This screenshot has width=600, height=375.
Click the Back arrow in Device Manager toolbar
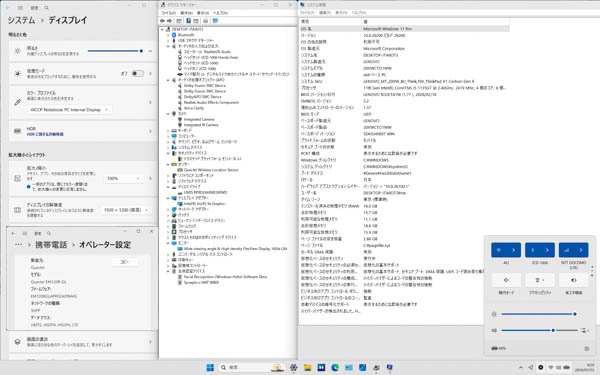coord(163,21)
